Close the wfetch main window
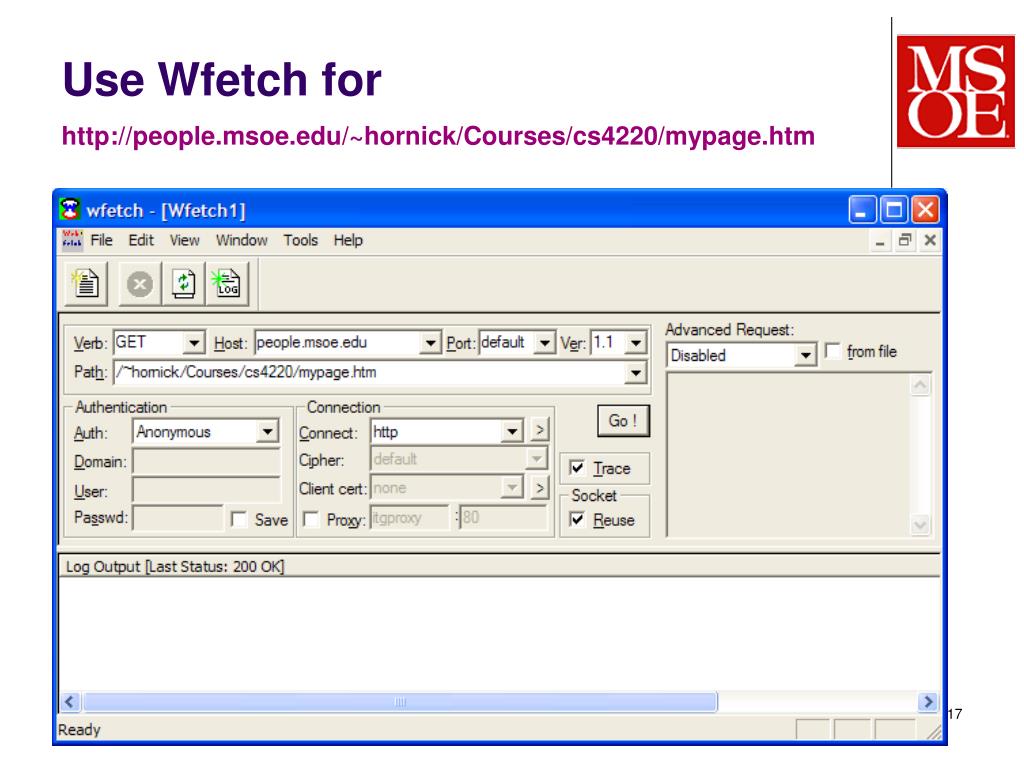 925,210
